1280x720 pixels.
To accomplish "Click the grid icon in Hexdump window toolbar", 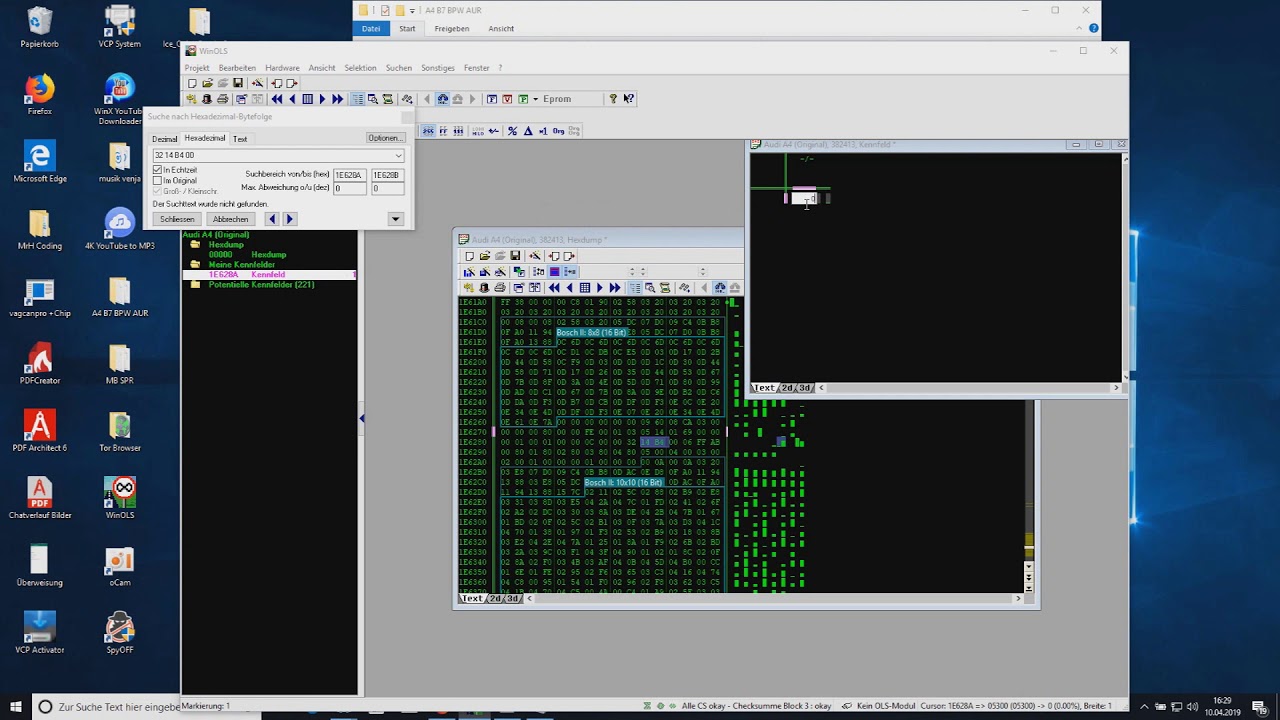I will [x=585, y=288].
